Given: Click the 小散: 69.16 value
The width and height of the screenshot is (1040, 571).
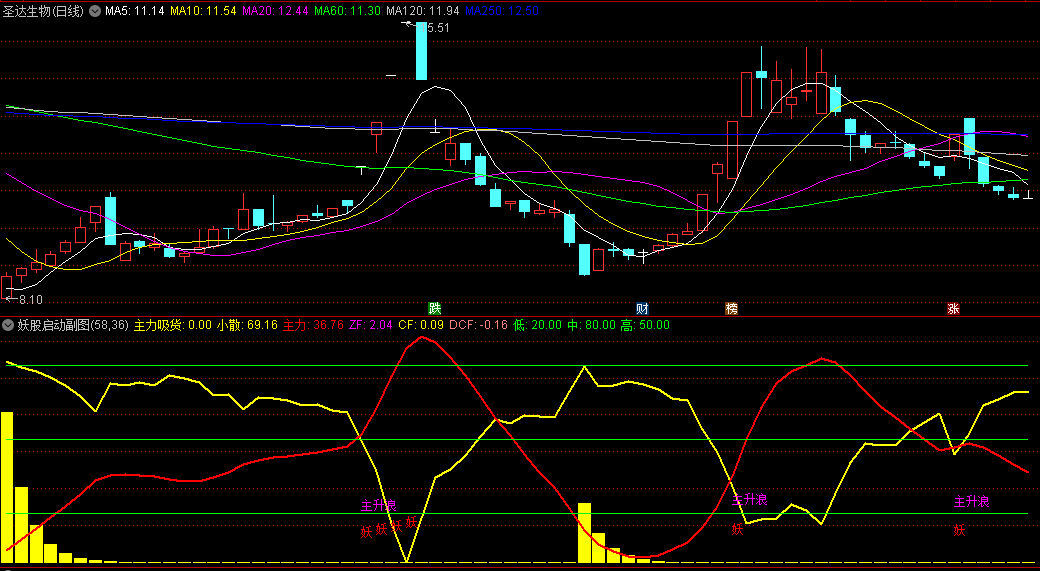Looking at the screenshot, I should tap(247, 325).
